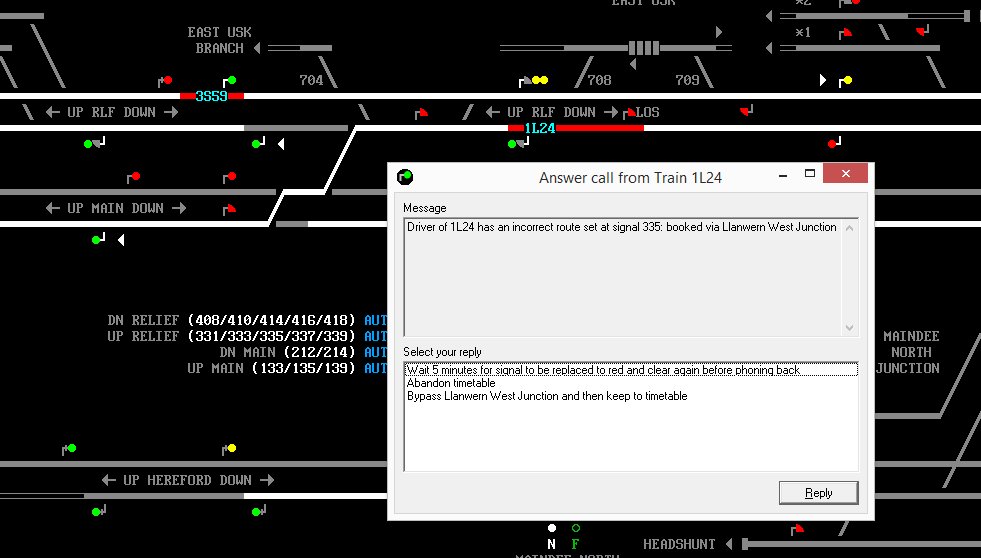The height and width of the screenshot is (558, 981).
Task: Minimize the Answer call dialog
Action: tap(783, 175)
